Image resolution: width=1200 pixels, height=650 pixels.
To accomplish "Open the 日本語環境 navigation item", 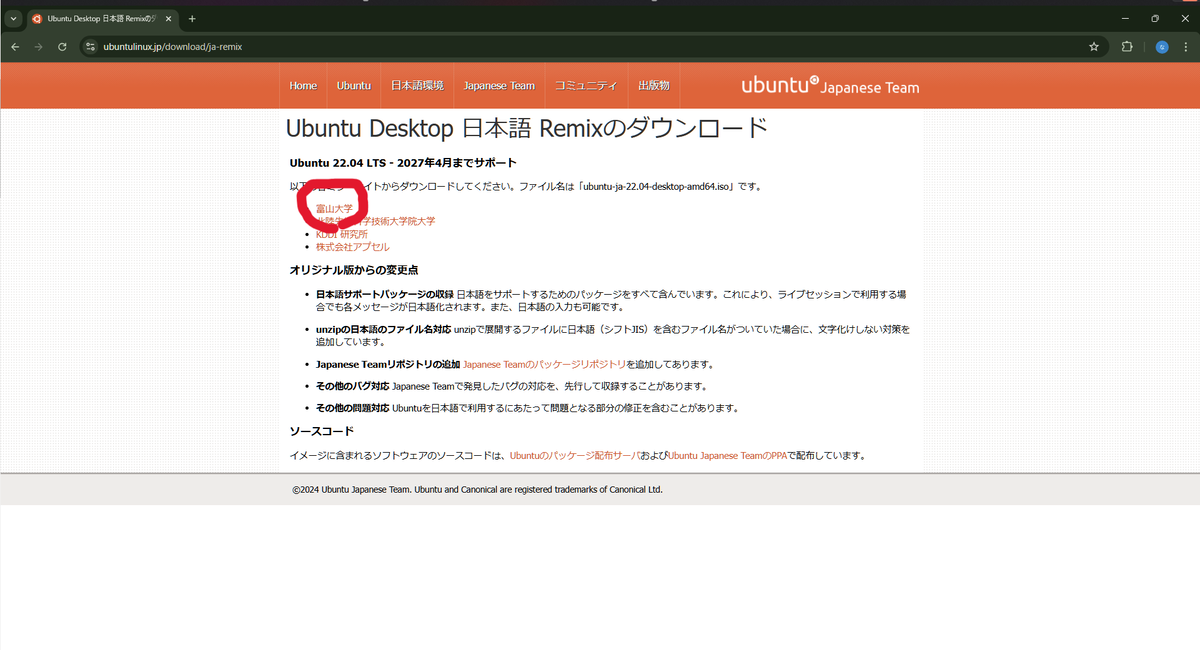I will (417, 86).
